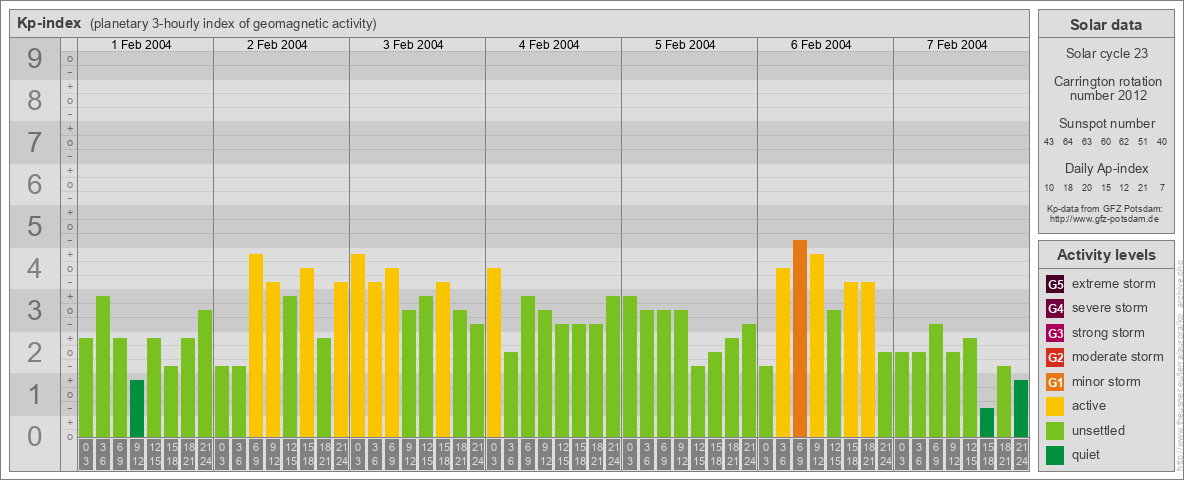Click the '3 Feb 2004' date header
1184x480 pixels.
[x=413, y=45]
